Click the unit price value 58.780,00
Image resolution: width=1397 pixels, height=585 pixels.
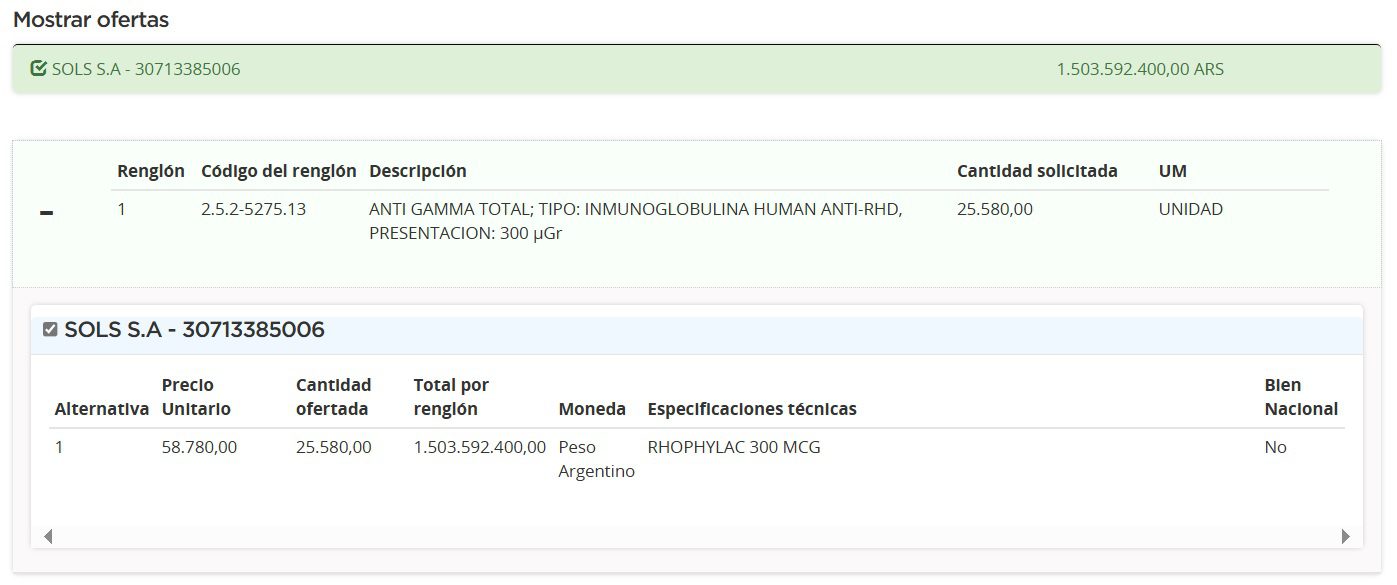[199, 447]
